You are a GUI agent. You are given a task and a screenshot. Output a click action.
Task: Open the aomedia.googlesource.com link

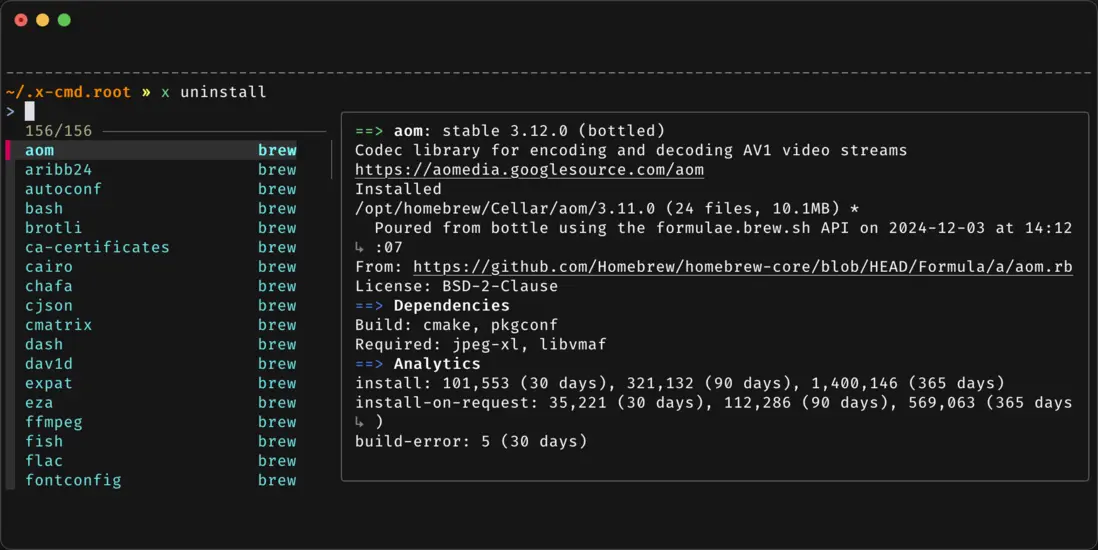coord(529,170)
